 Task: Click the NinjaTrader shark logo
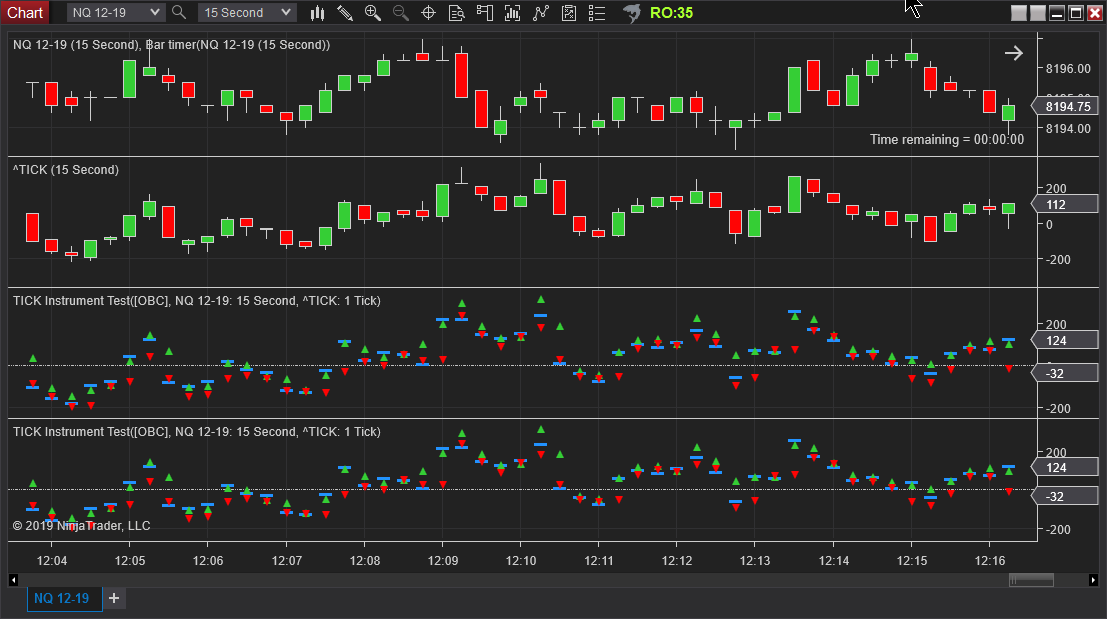click(631, 13)
